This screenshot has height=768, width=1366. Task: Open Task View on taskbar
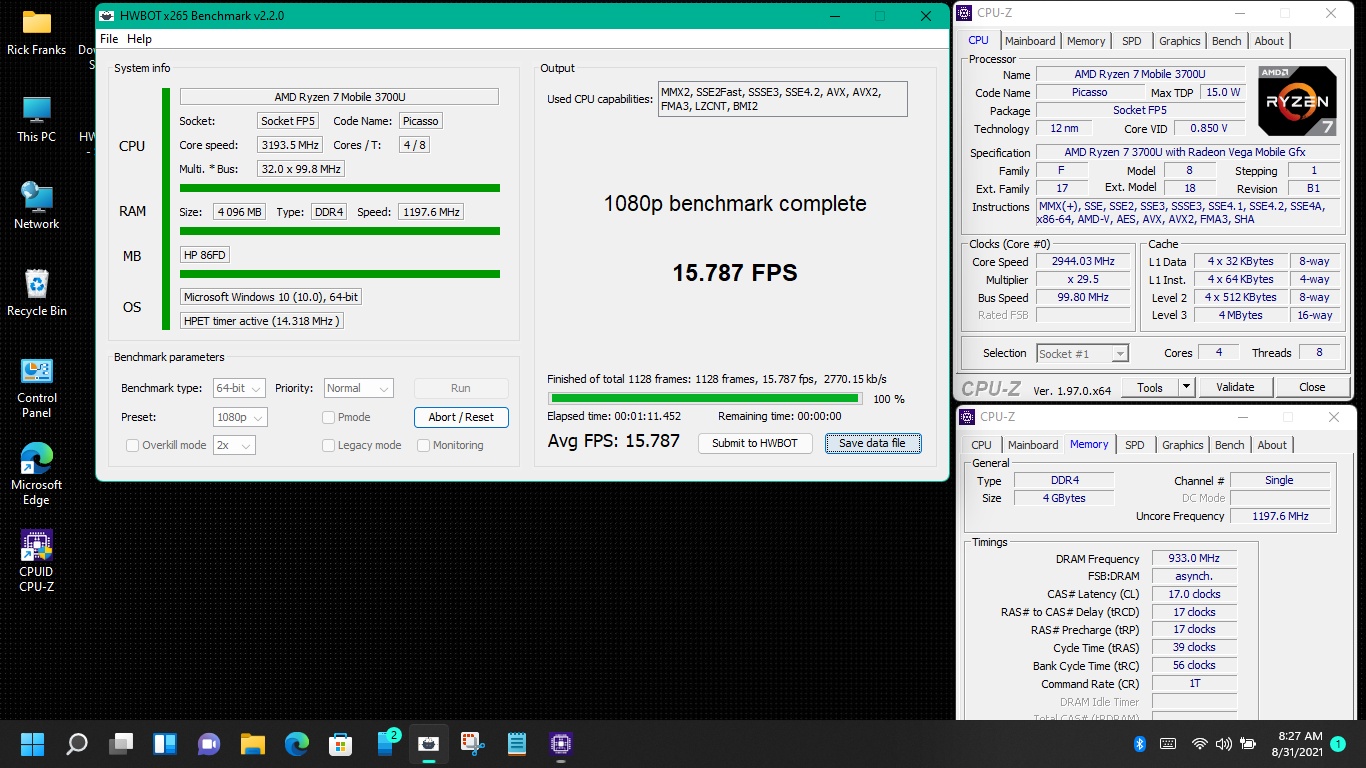[x=121, y=744]
